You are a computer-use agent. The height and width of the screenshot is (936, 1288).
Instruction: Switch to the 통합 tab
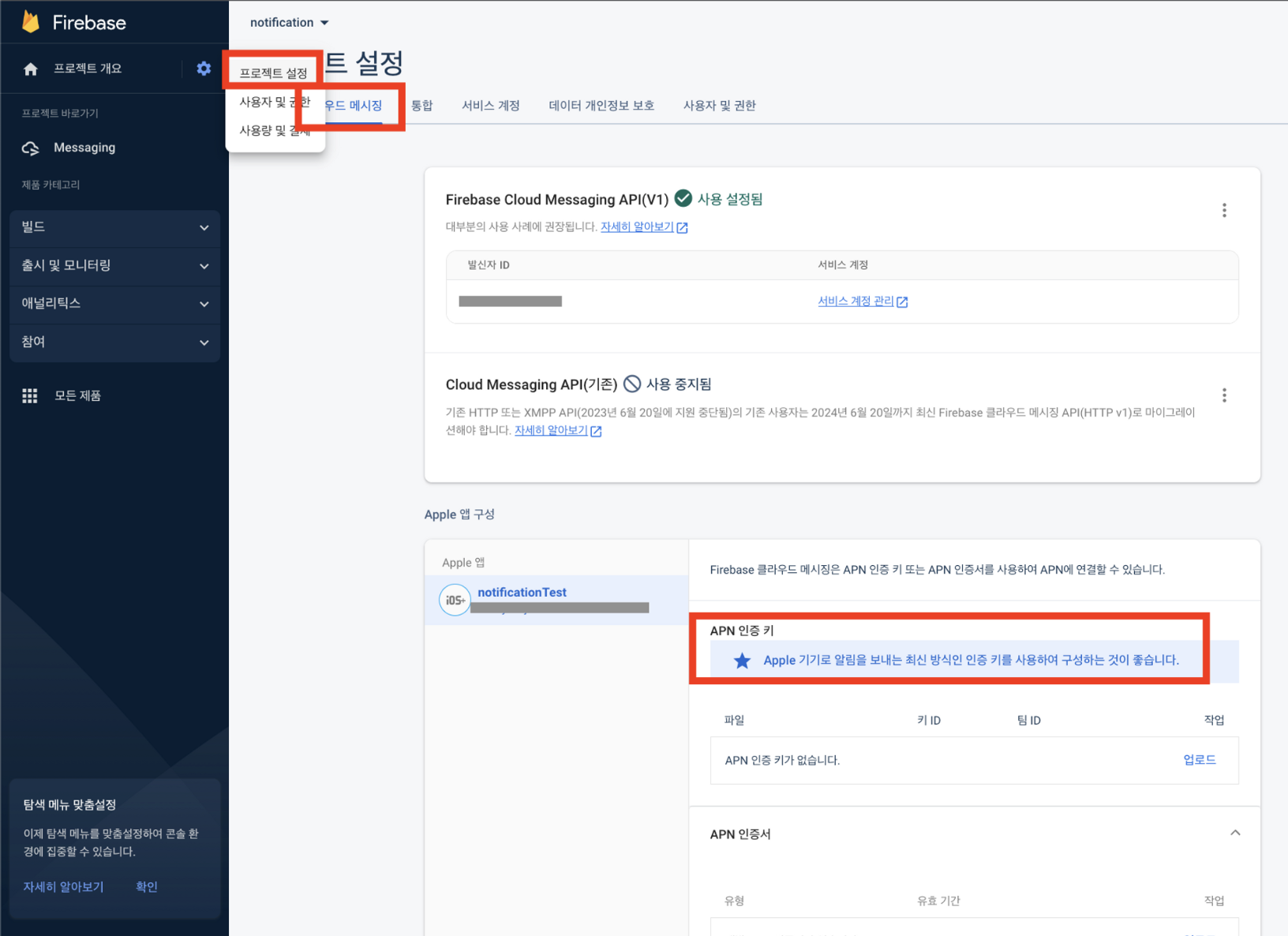(x=422, y=105)
